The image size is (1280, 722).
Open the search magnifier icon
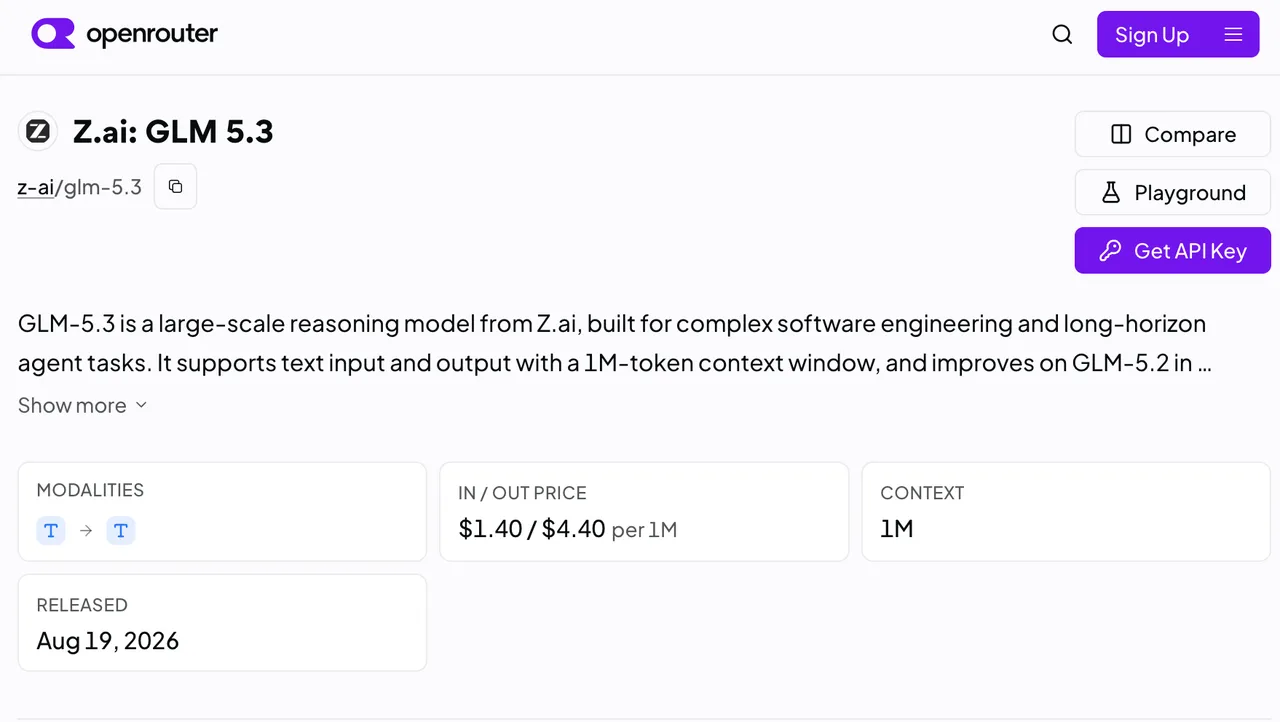[1062, 35]
